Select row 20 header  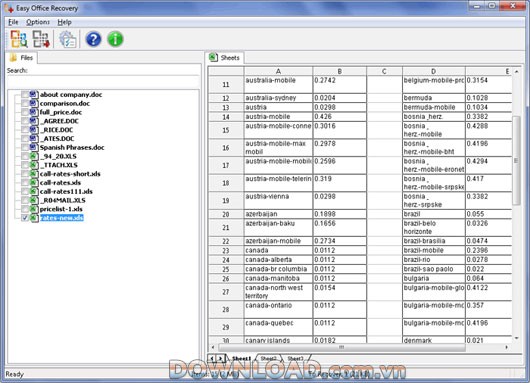click(226, 214)
